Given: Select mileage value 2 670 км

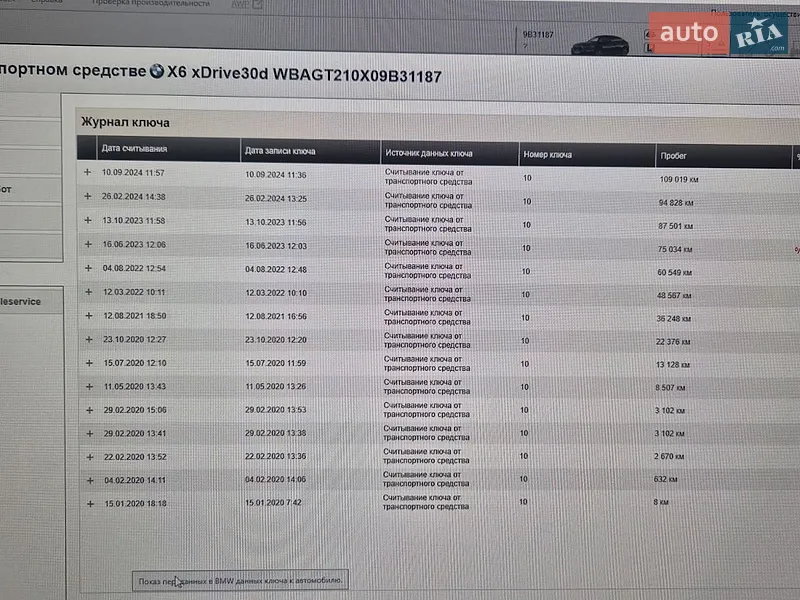Looking at the screenshot, I should (669, 457).
